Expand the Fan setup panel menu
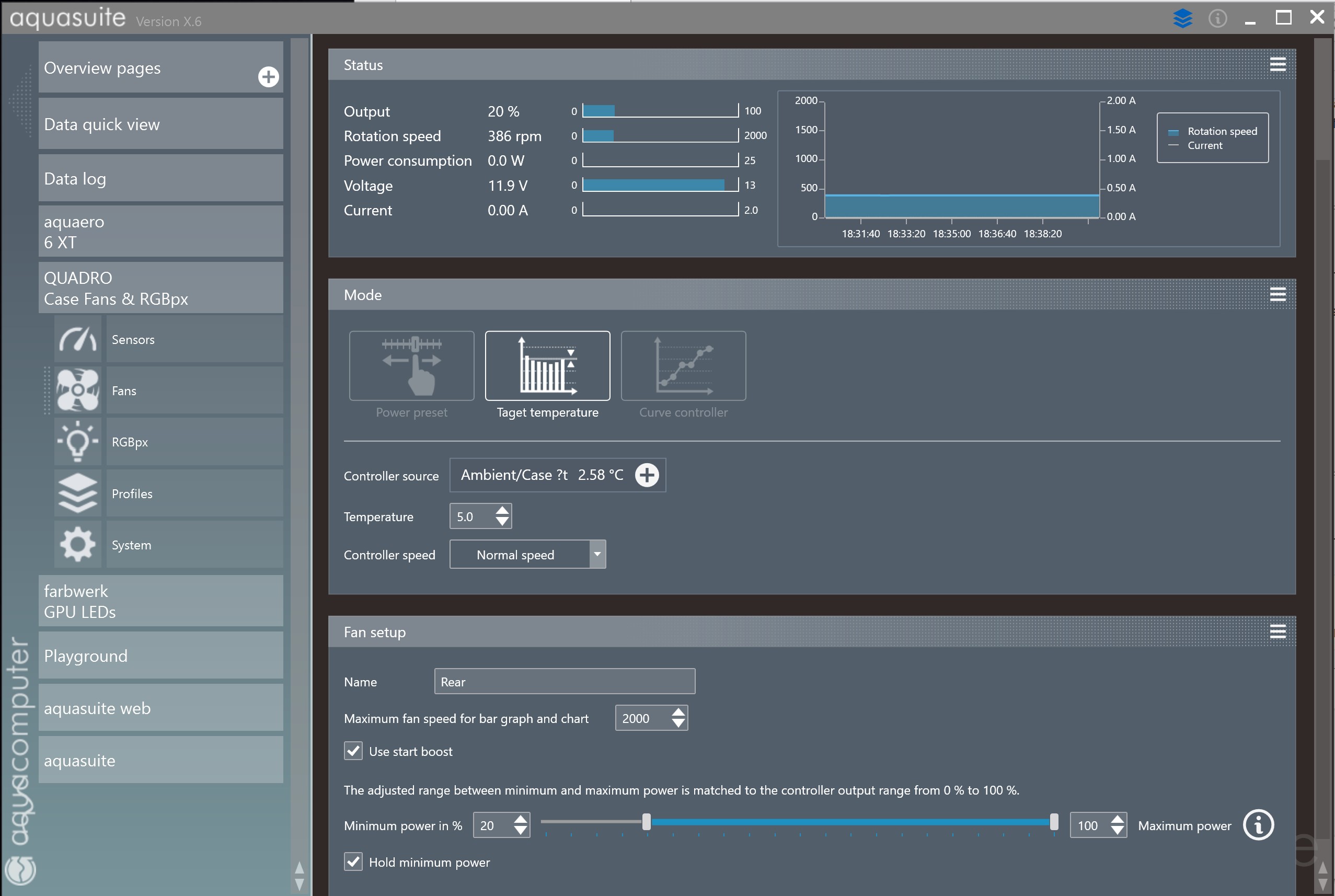 [x=1278, y=631]
